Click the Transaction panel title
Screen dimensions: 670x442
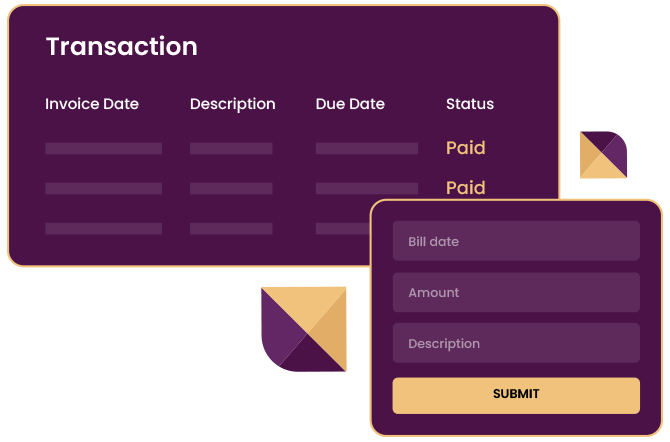(x=122, y=47)
